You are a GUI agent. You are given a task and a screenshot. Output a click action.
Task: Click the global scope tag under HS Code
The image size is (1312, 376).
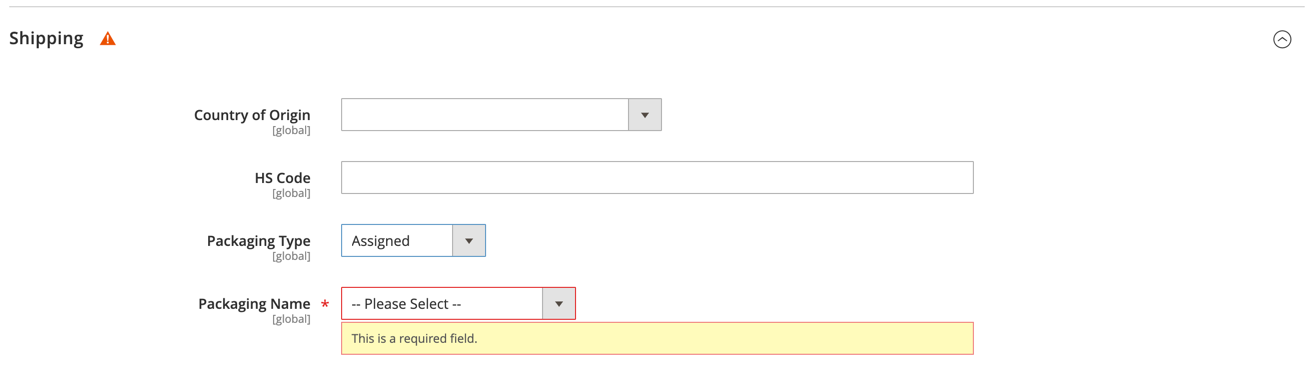pyautogui.click(x=291, y=194)
